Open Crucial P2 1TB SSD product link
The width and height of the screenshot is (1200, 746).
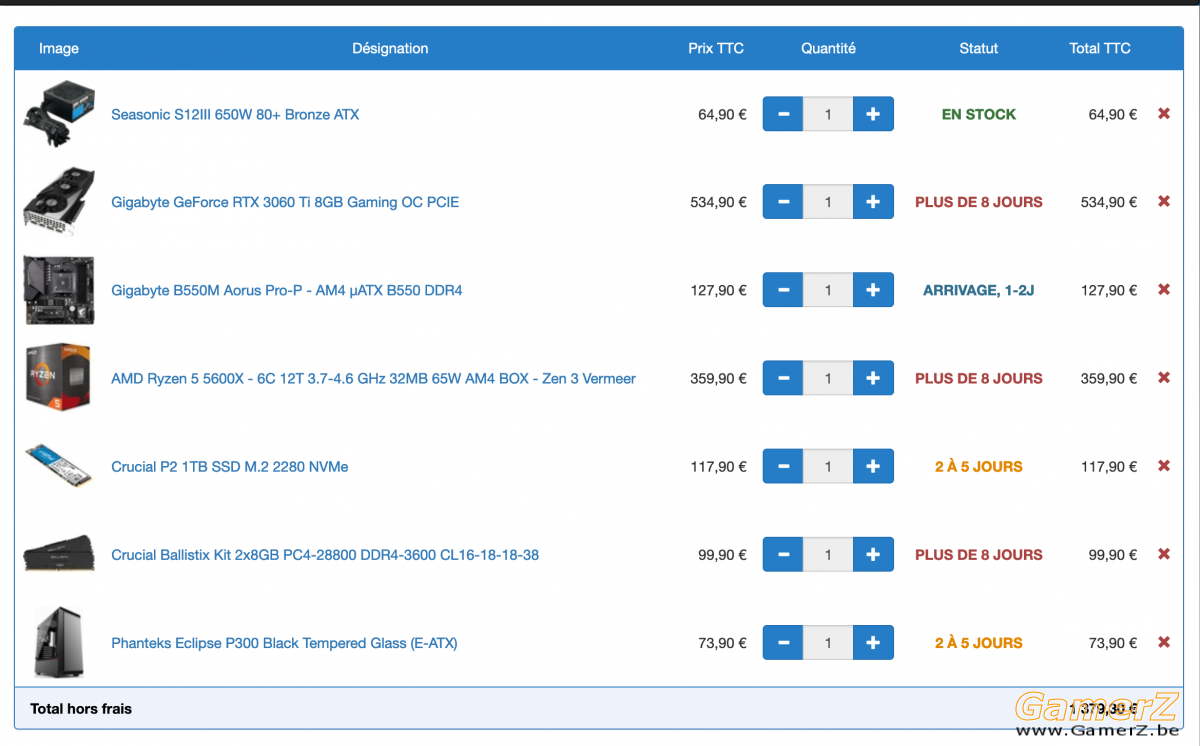[230, 466]
